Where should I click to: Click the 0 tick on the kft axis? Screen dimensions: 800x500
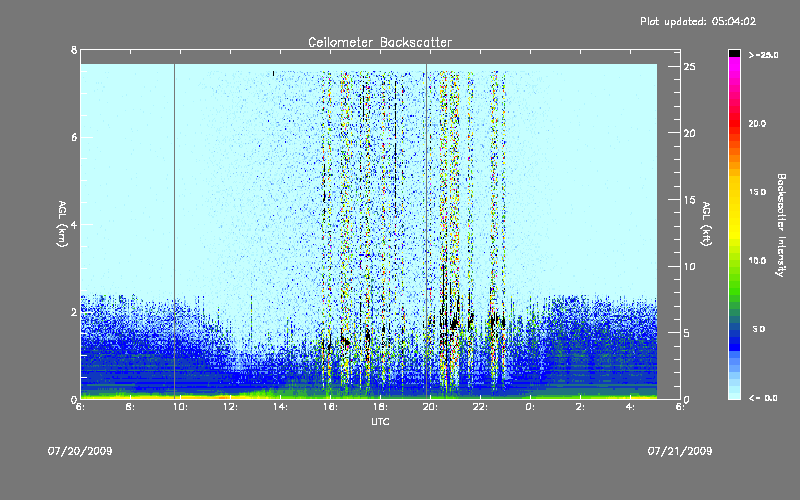tap(687, 399)
